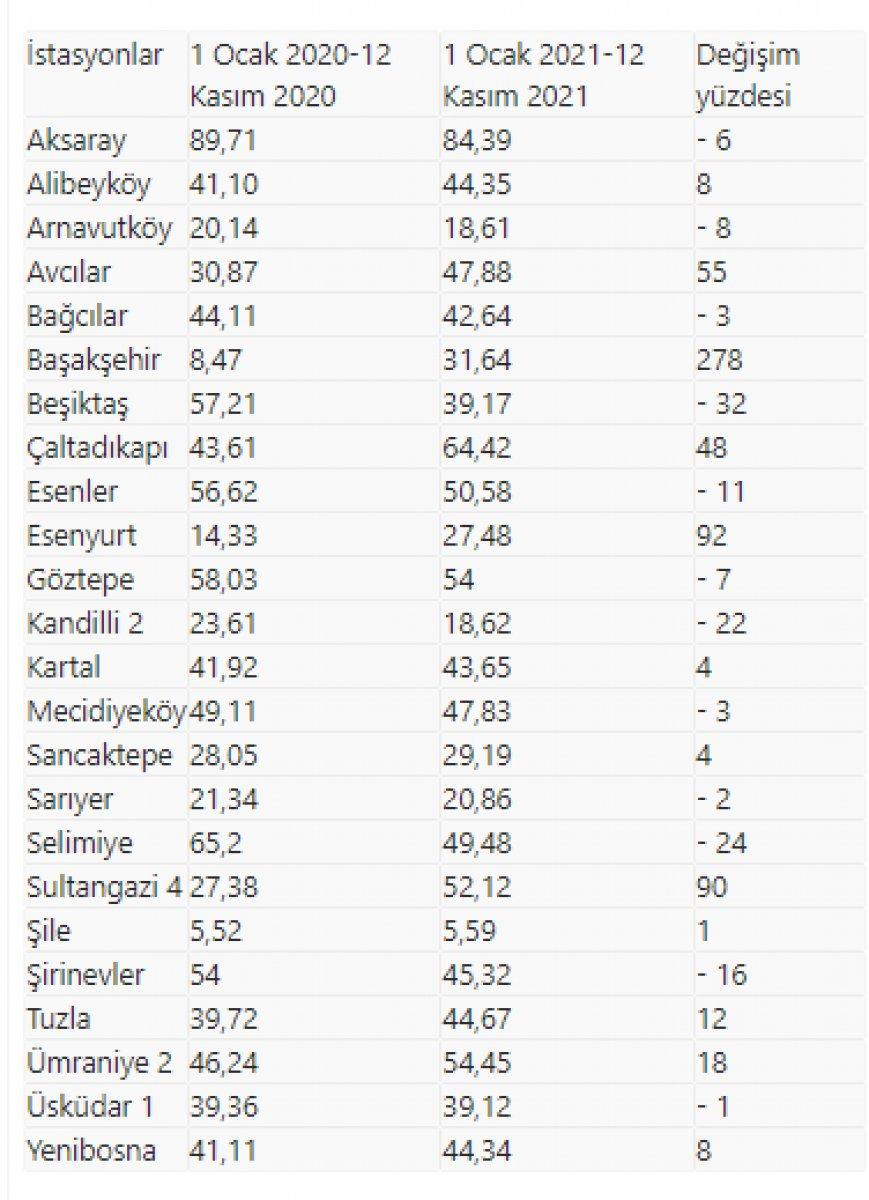Screen dimensions: 869x1200
Task: Click the Üsküdar 1 station label
Action: [91, 1108]
